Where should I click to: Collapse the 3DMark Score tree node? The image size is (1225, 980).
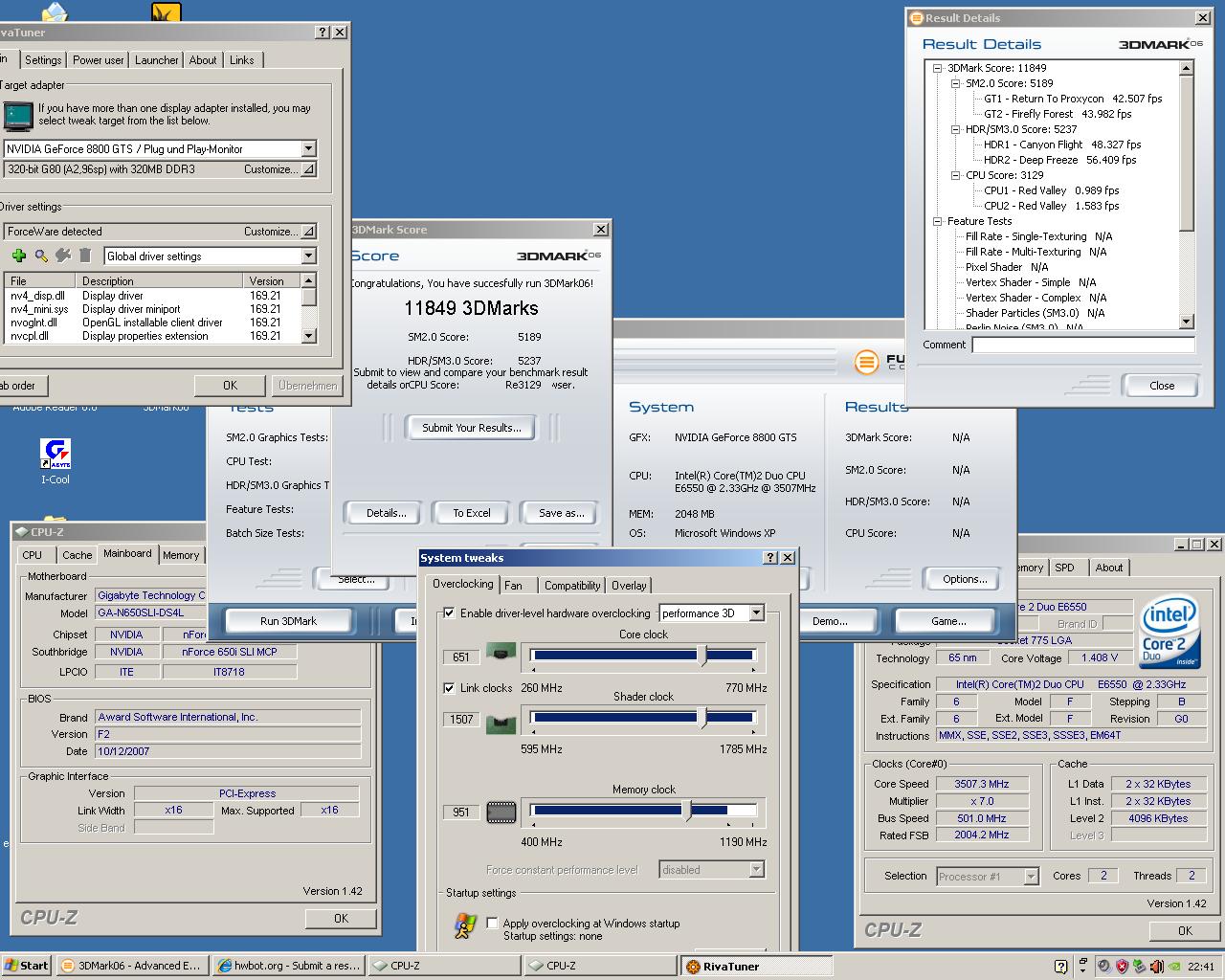coord(937,68)
